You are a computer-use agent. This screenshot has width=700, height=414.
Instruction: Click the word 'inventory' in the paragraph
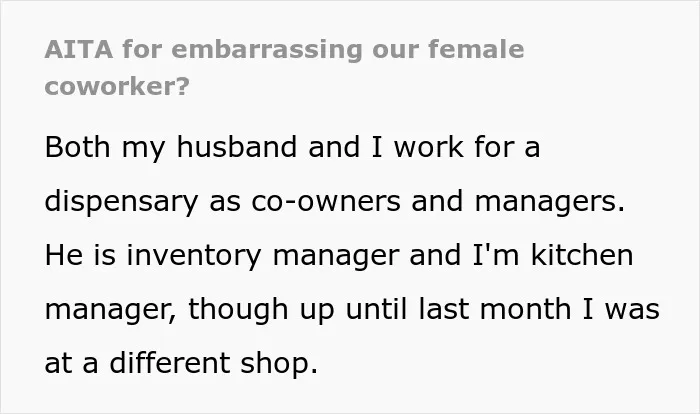pos(194,255)
